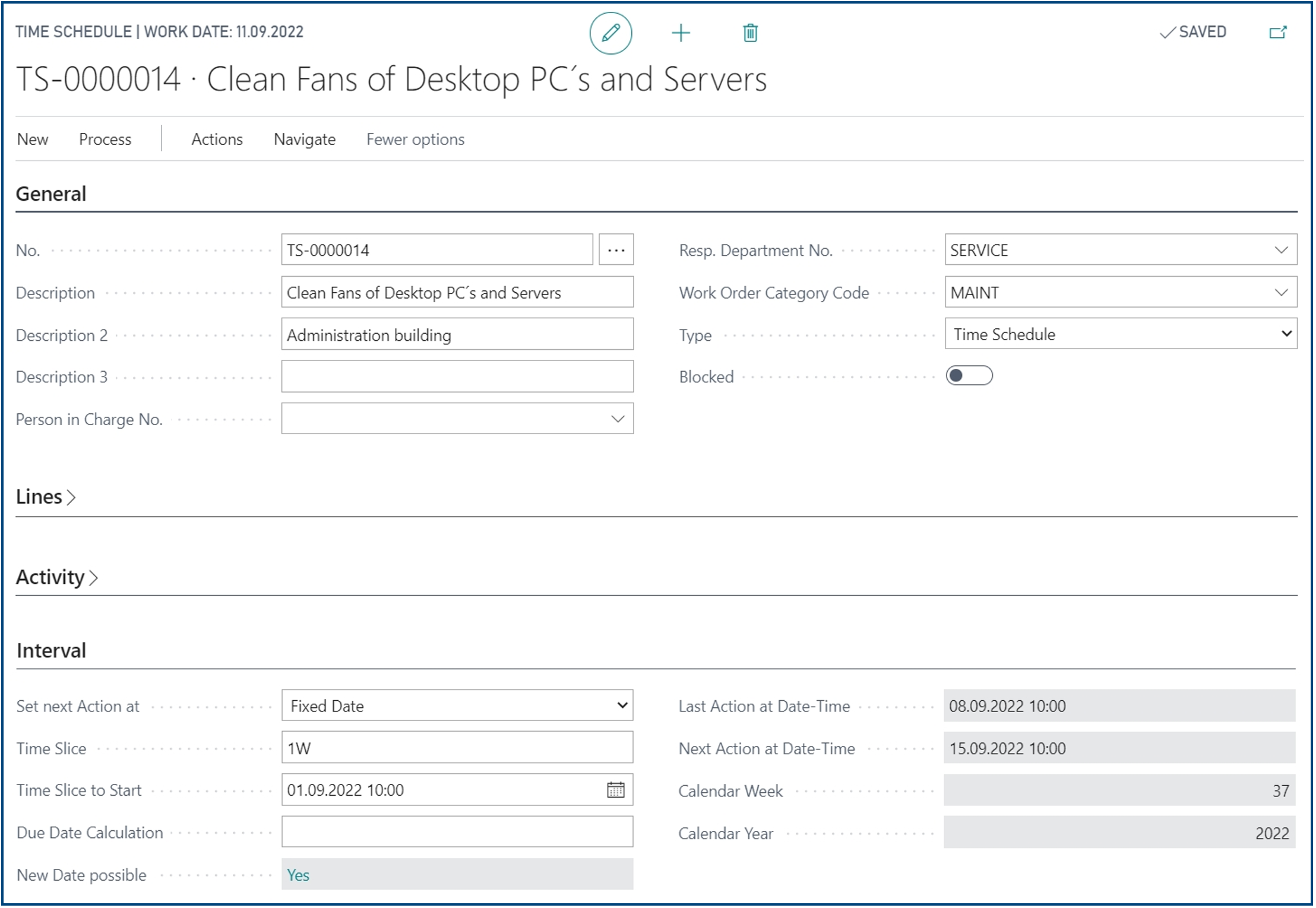Collapse the General section header
This screenshot has width=1316, height=908.
pyautogui.click(x=51, y=194)
